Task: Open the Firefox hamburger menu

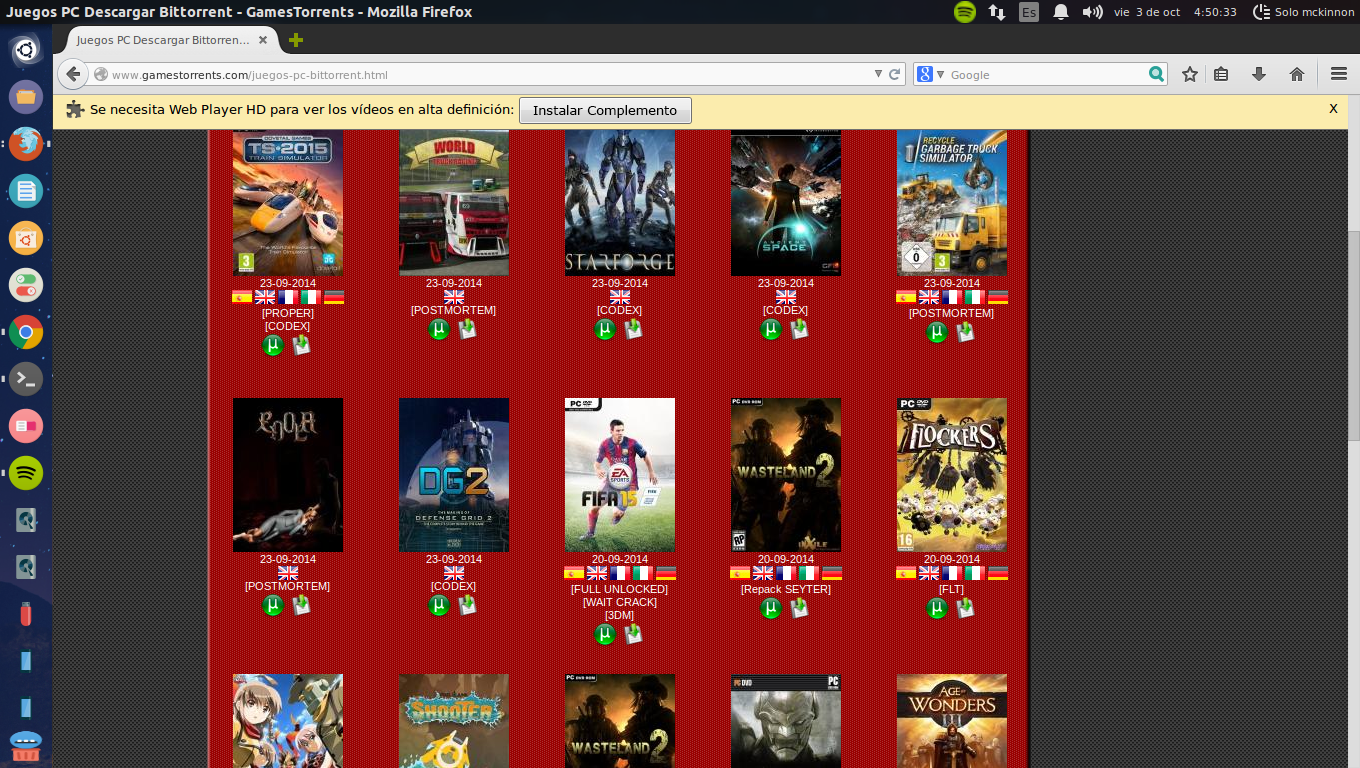Action: (1337, 73)
